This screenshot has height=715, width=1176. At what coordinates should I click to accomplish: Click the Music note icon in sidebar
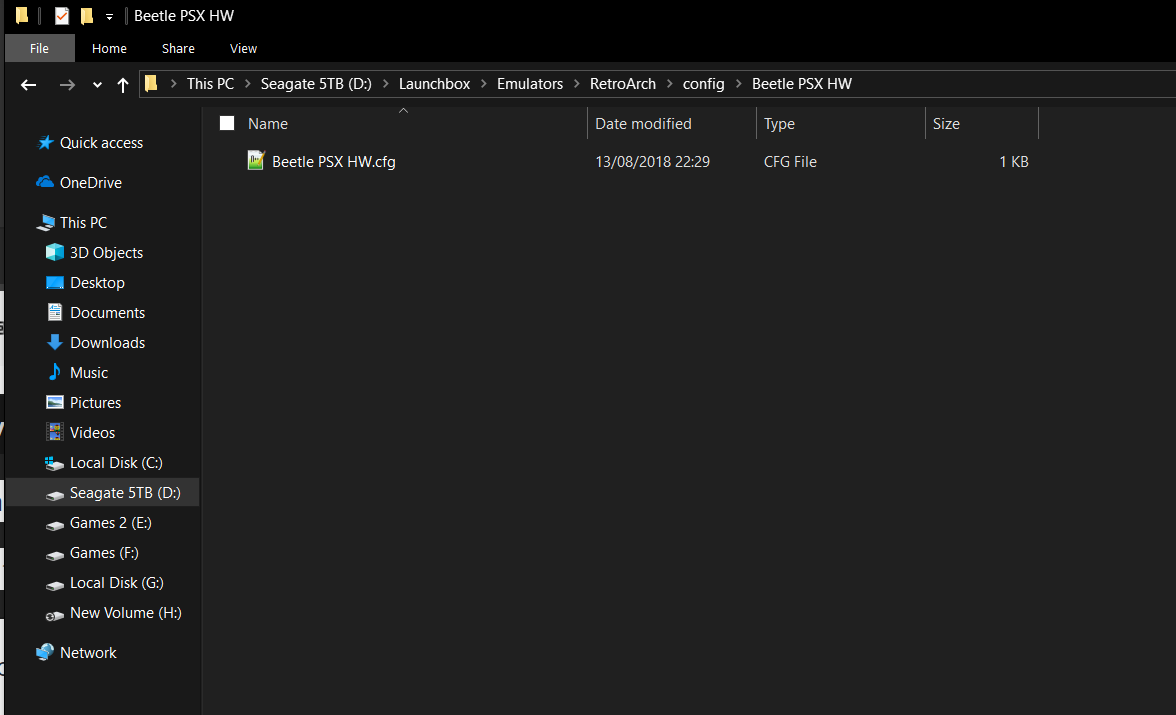(x=55, y=372)
